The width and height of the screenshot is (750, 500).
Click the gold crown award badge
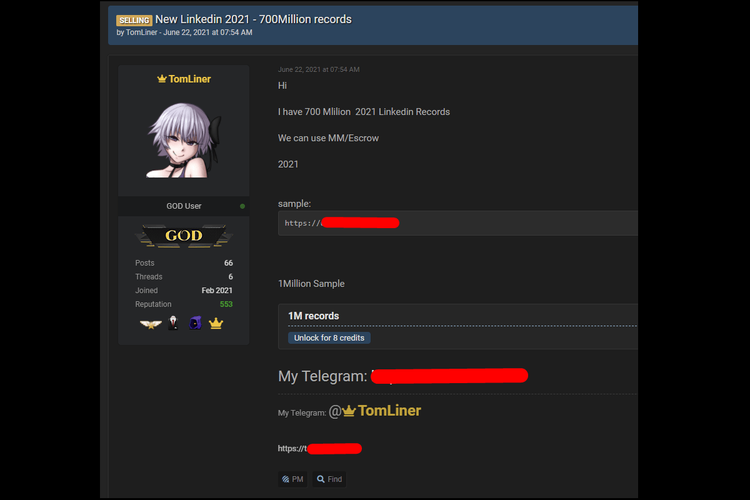216,323
